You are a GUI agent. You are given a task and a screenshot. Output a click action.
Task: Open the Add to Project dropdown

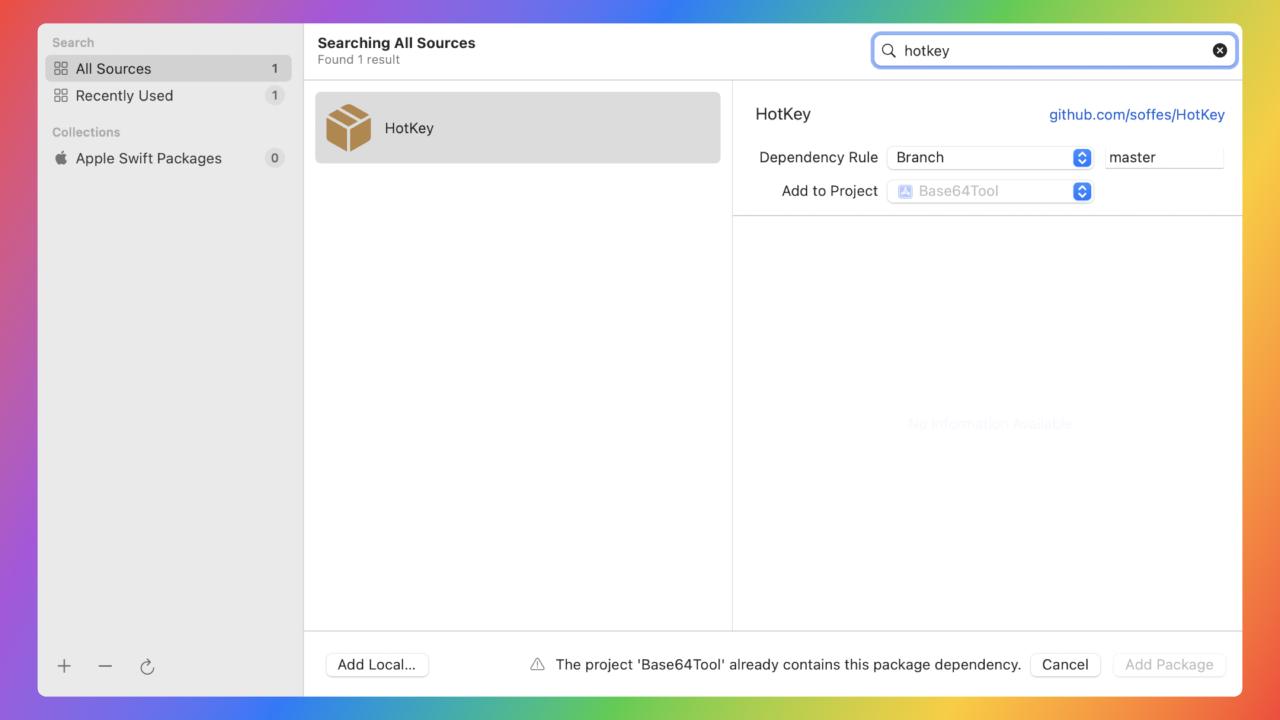989,191
